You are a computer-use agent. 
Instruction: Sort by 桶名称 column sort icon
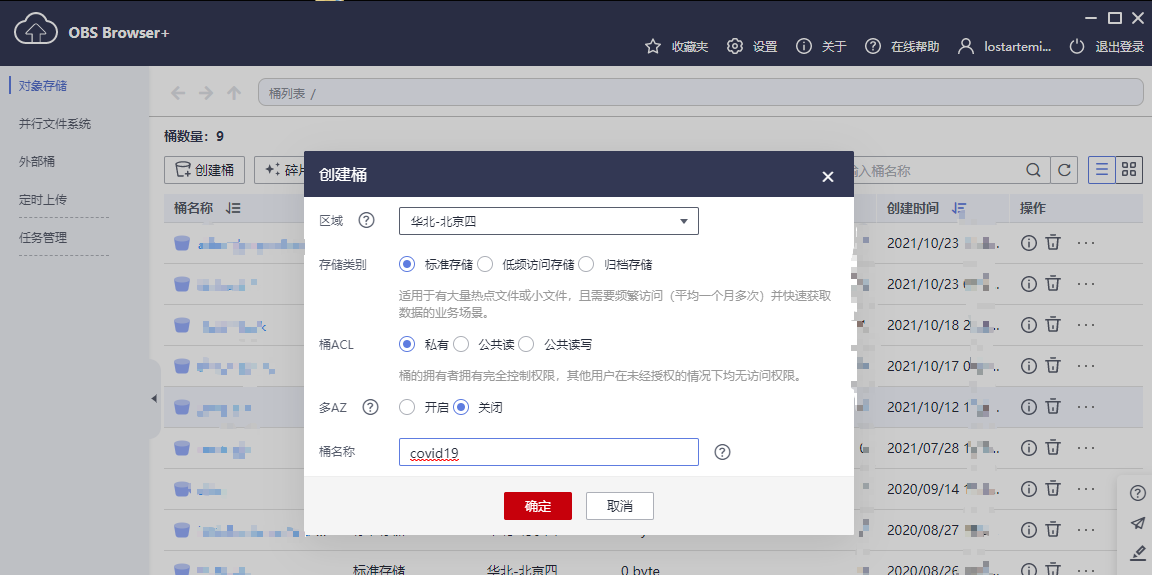234,209
